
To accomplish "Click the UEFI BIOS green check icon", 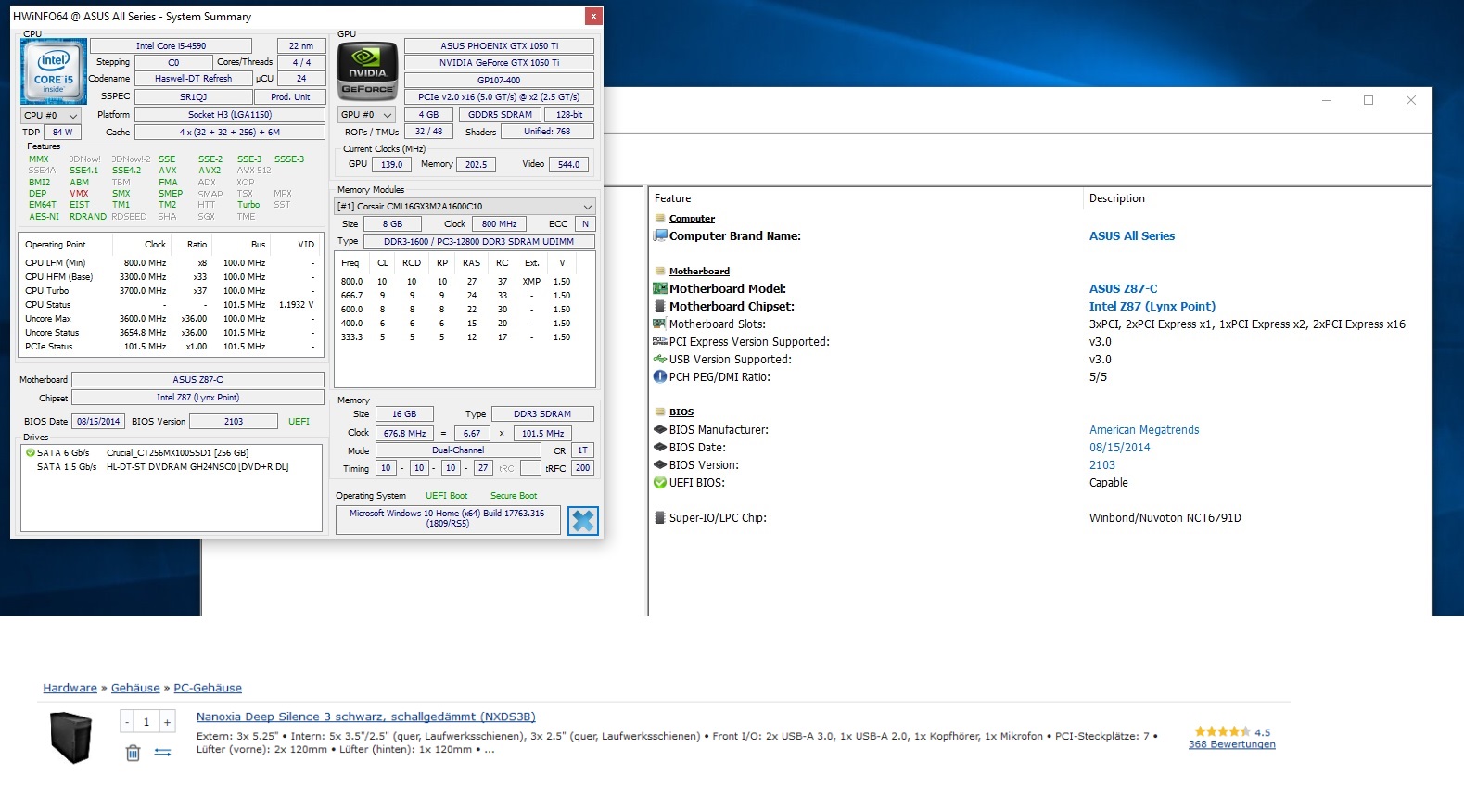I will (660, 482).
